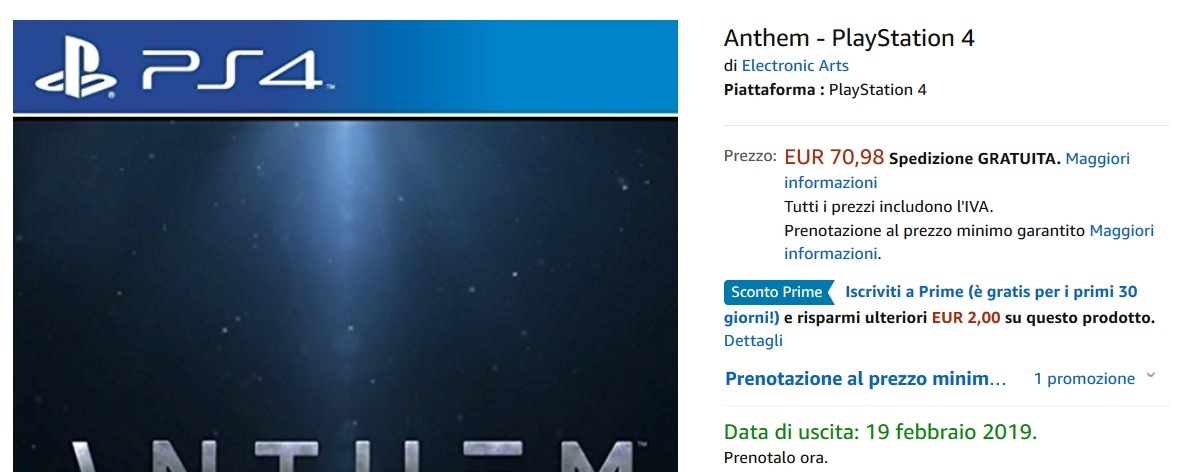Click the large Anthem lettering on the cover
This screenshot has width=1178, height=472.
pyautogui.click(x=345, y=450)
